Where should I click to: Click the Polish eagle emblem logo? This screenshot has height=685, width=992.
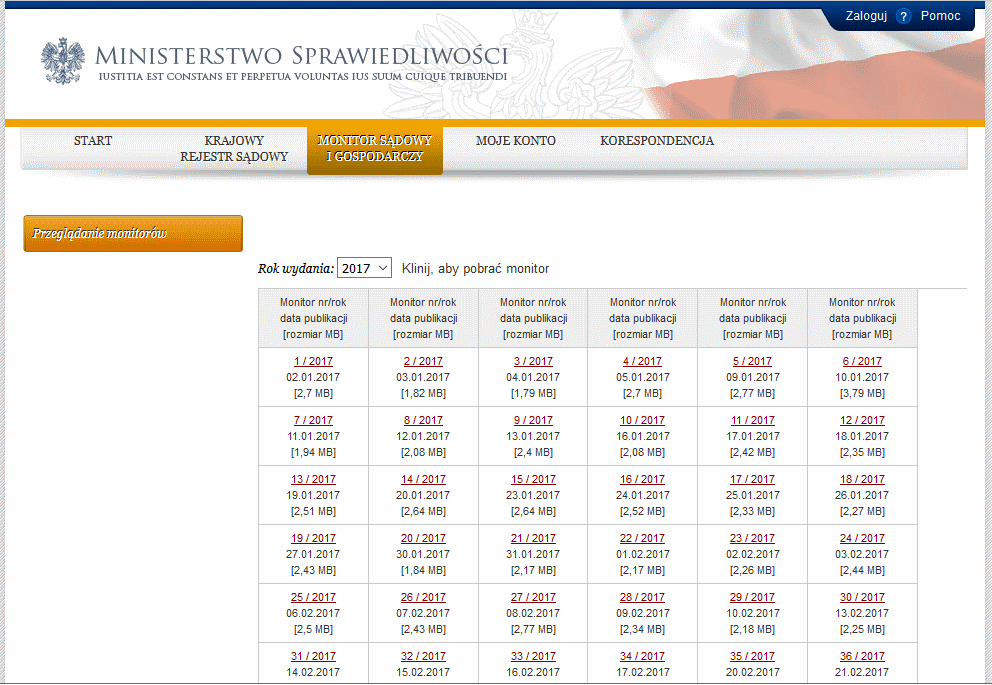pyautogui.click(x=63, y=61)
